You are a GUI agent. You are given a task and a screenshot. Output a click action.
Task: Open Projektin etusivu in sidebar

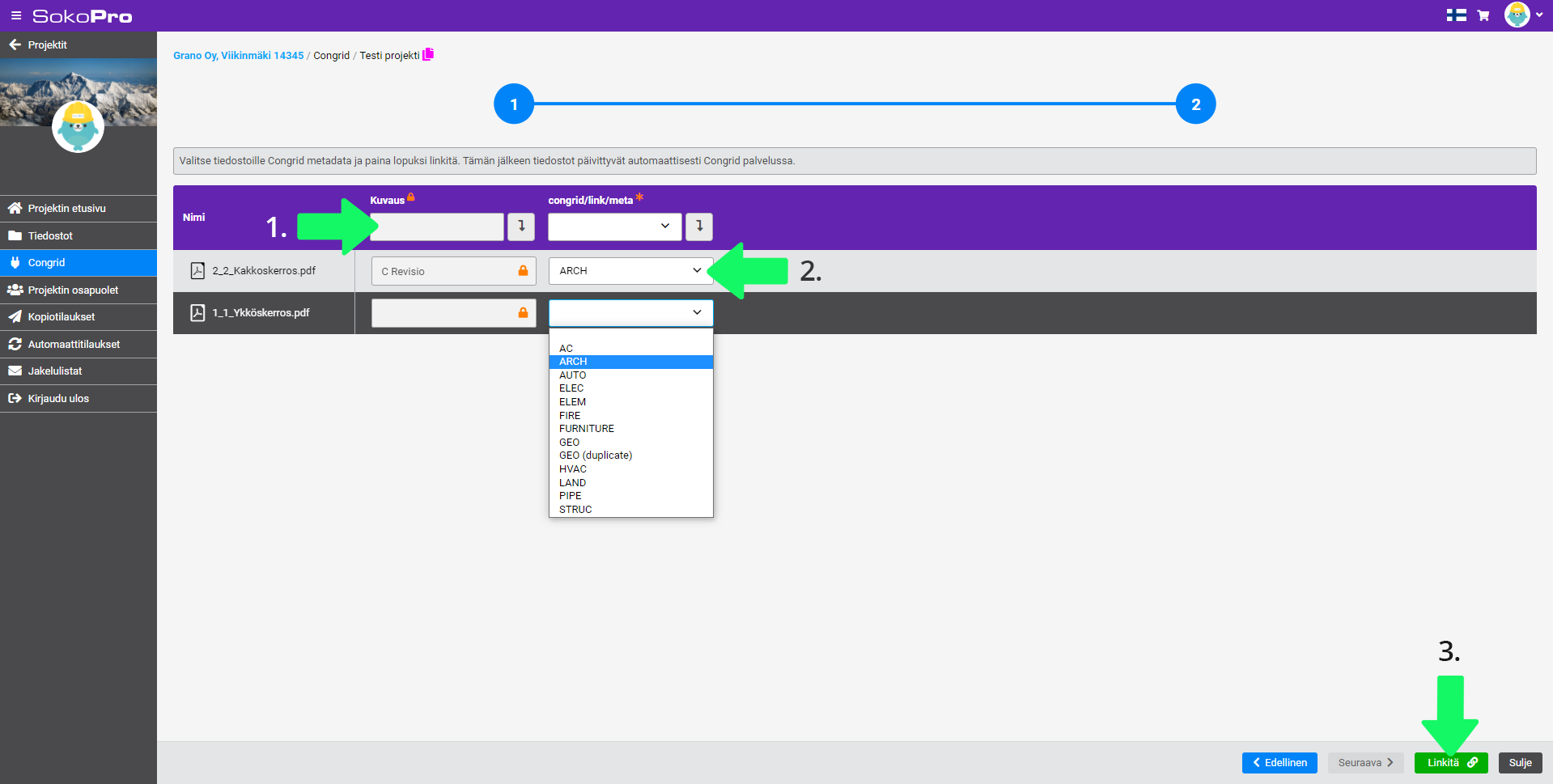pos(78,209)
